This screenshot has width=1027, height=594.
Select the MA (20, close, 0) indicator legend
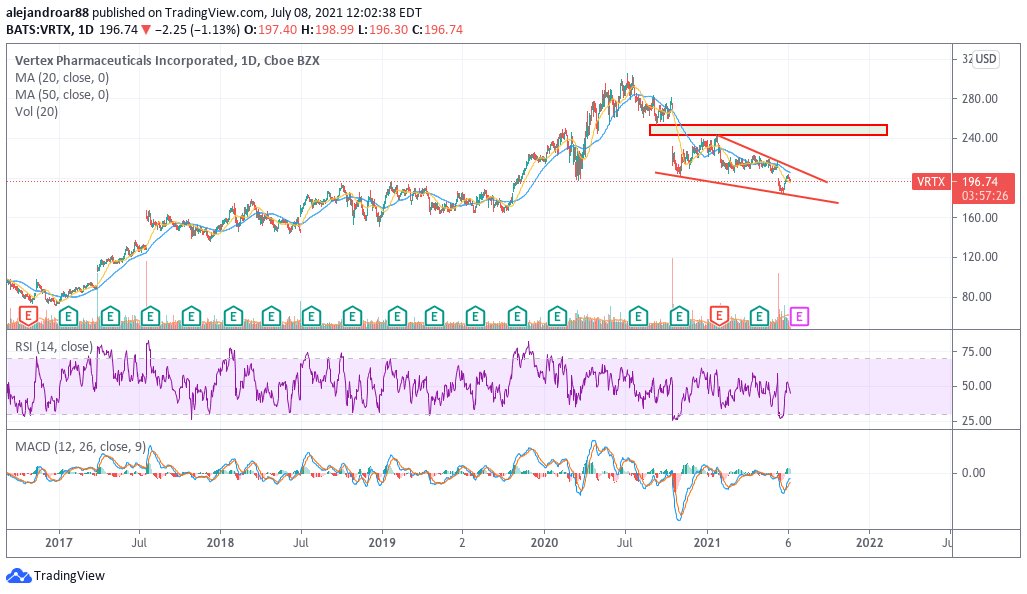[62, 77]
